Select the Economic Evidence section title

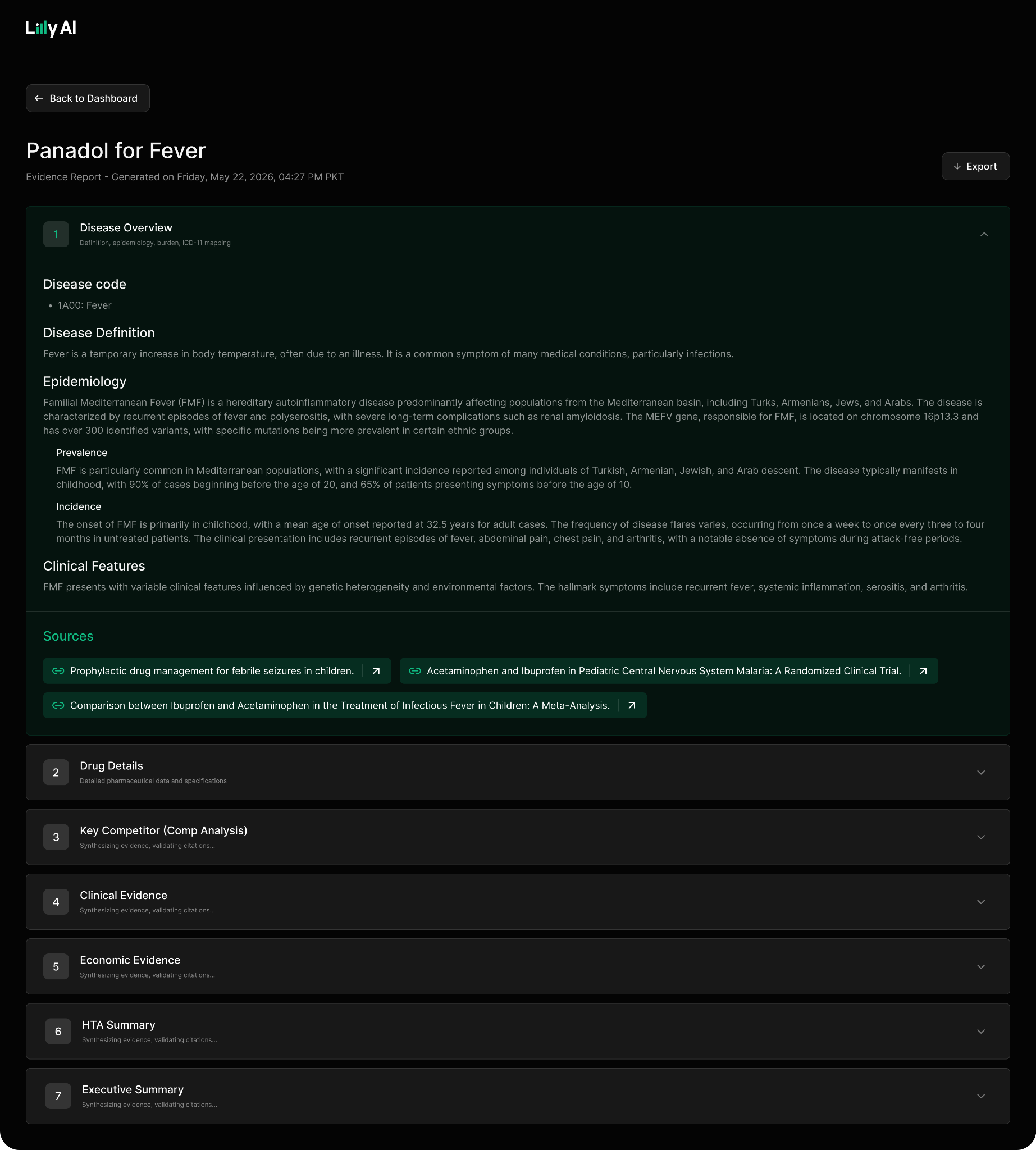tap(130, 960)
